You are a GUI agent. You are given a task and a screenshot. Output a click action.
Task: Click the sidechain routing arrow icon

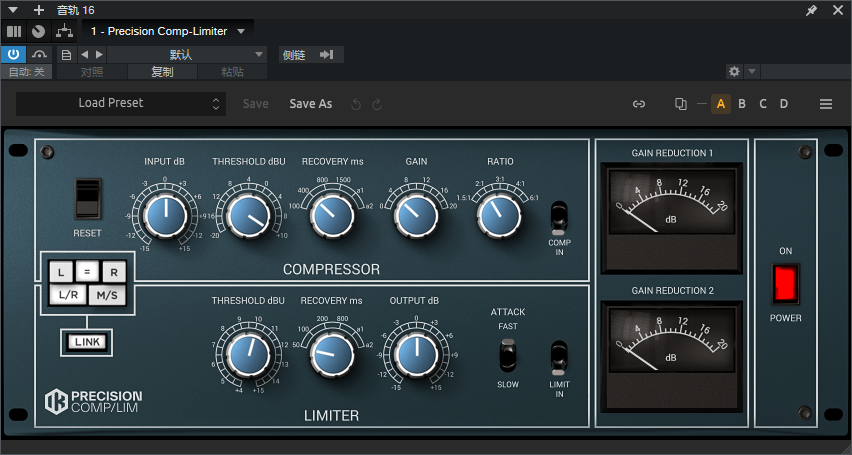(x=327, y=55)
